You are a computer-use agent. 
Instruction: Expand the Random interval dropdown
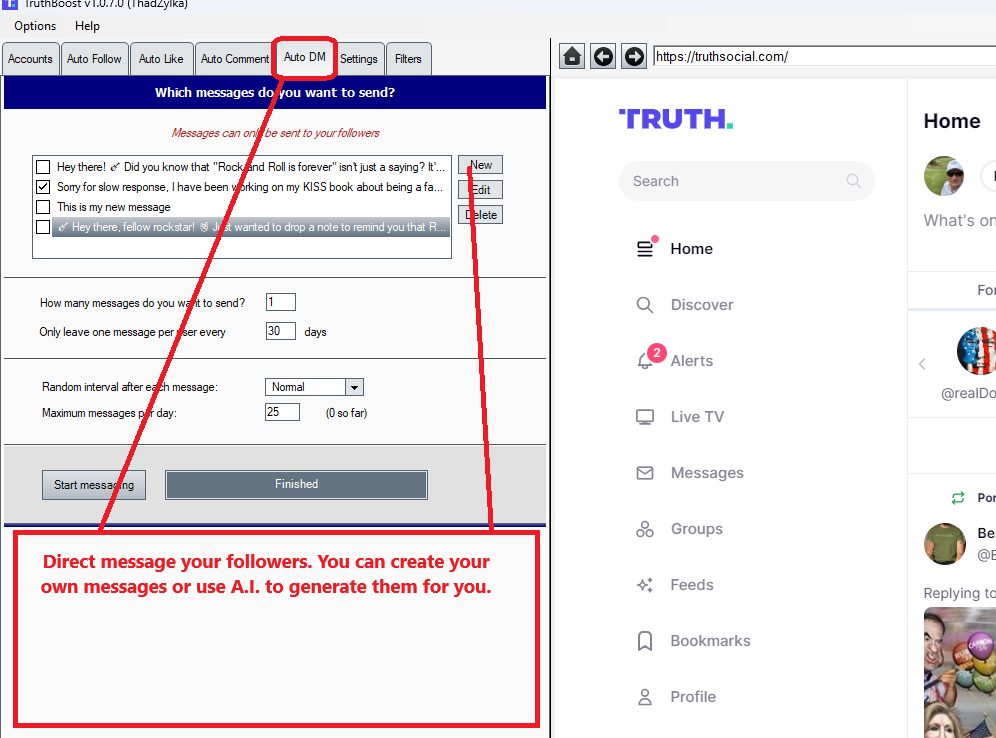[353, 387]
